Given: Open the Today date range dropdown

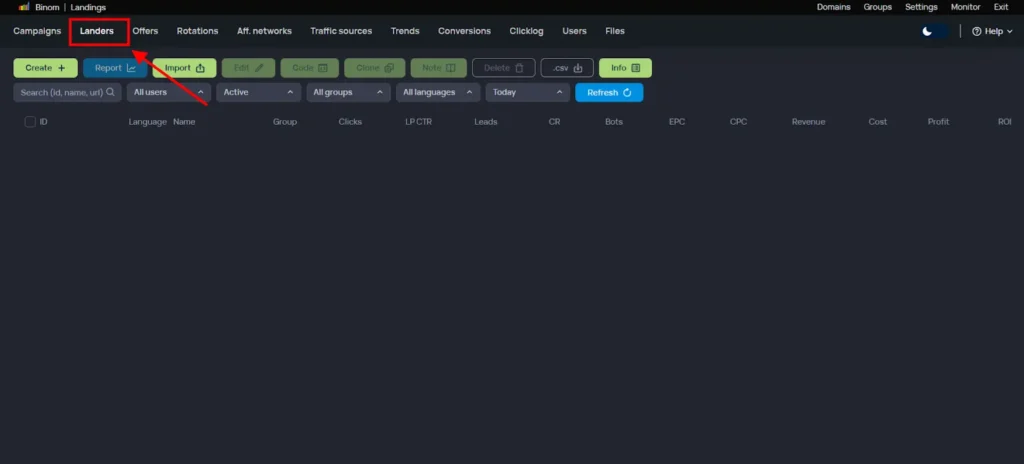Looking at the screenshot, I should (528, 92).
